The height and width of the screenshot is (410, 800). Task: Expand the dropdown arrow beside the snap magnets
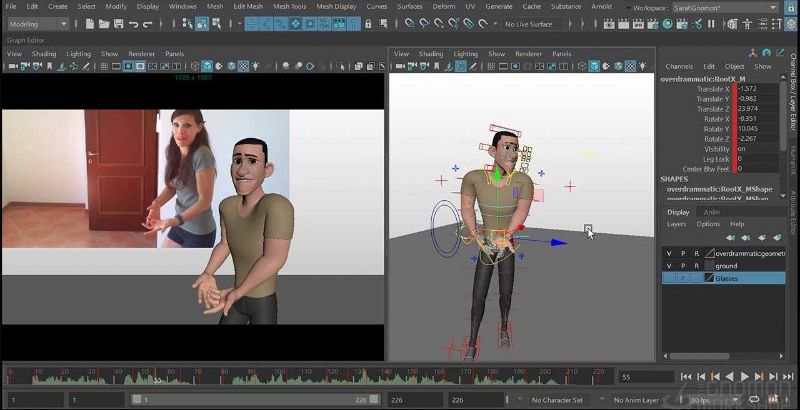pos(495,24)
